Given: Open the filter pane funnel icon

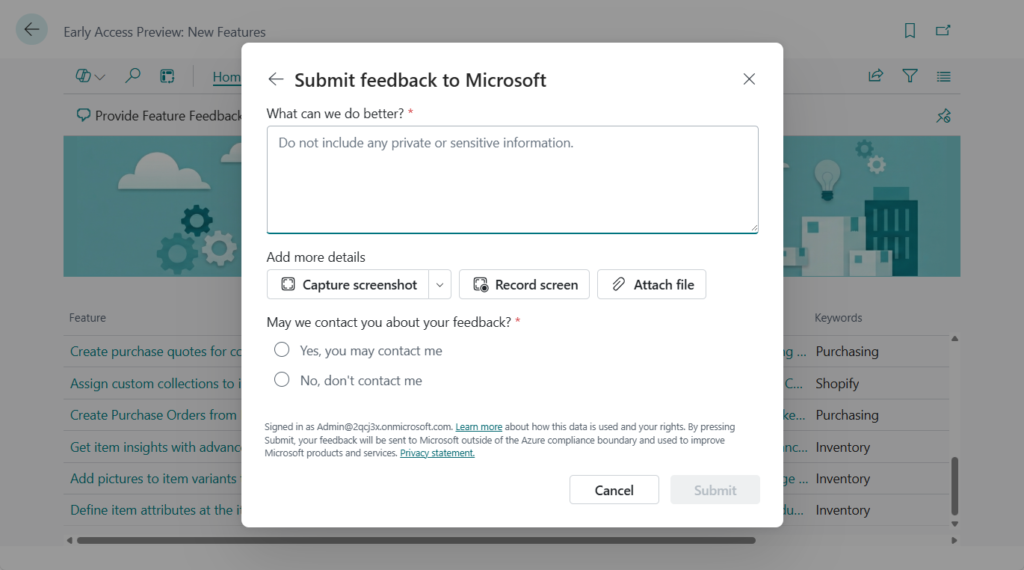Looking at the screenshot, I should (x=910, y=76).
